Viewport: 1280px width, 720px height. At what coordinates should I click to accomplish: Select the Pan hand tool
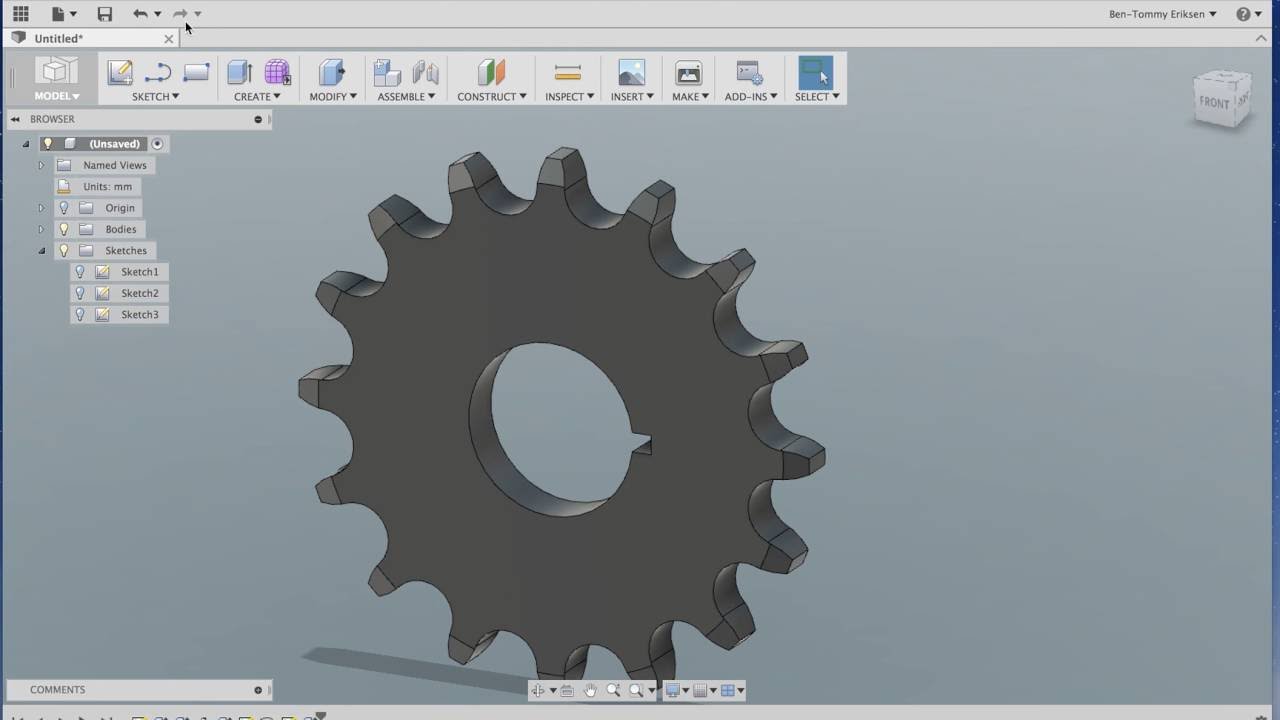pos(590,690)
